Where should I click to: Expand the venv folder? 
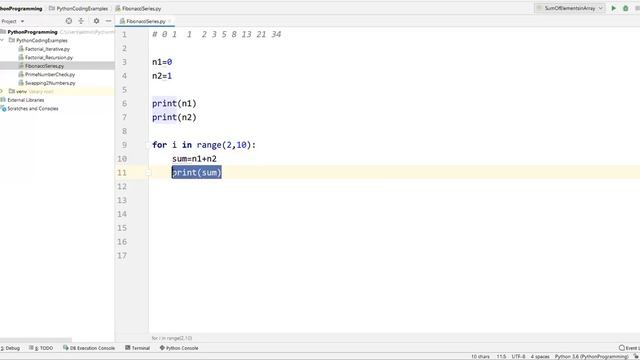pos(2,91)
